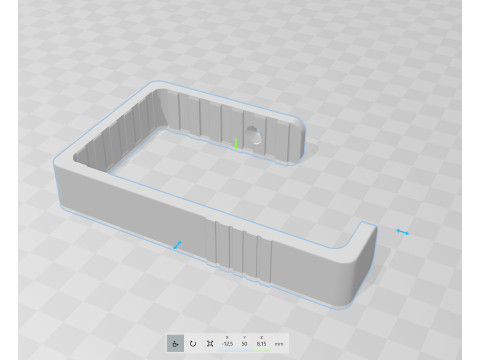This screenshot has width=480, height=360.
Task: Click the blue horizontal axis arrow handle beside the model
Action: [403, 232]
